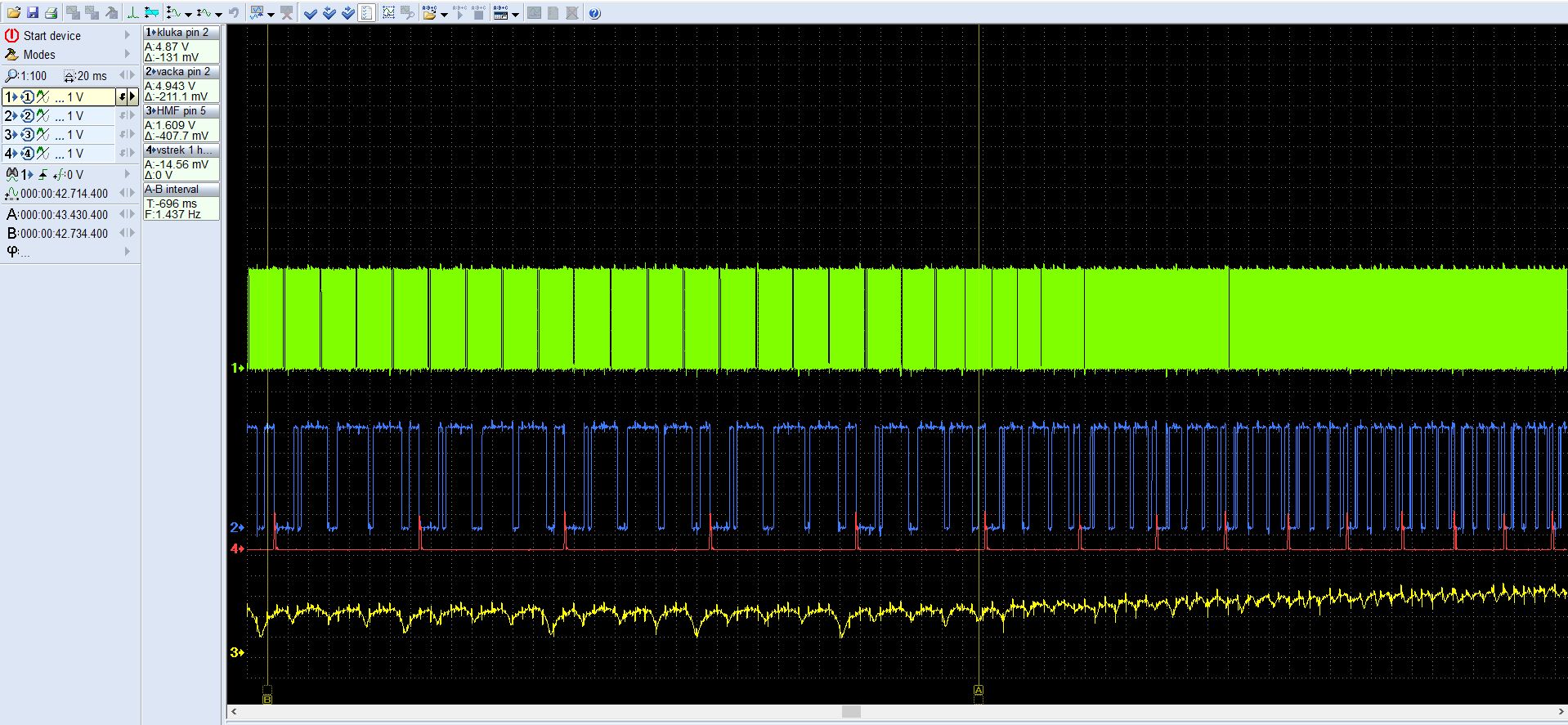The width and height of the screenshot is (1568, 725).
Task: Click the dashed selection waveform icon
Action: 388,13
